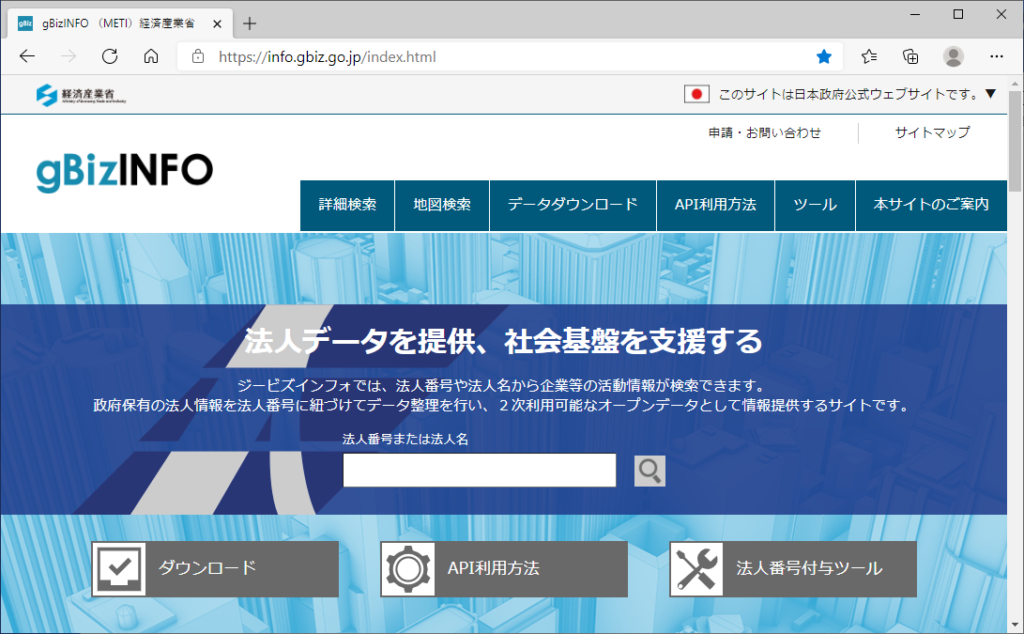Image resolution: width=1024 pixels, height=634 pixels.
Task: Click the 法人番号または法人名 search field
Action: click(479, 470)
